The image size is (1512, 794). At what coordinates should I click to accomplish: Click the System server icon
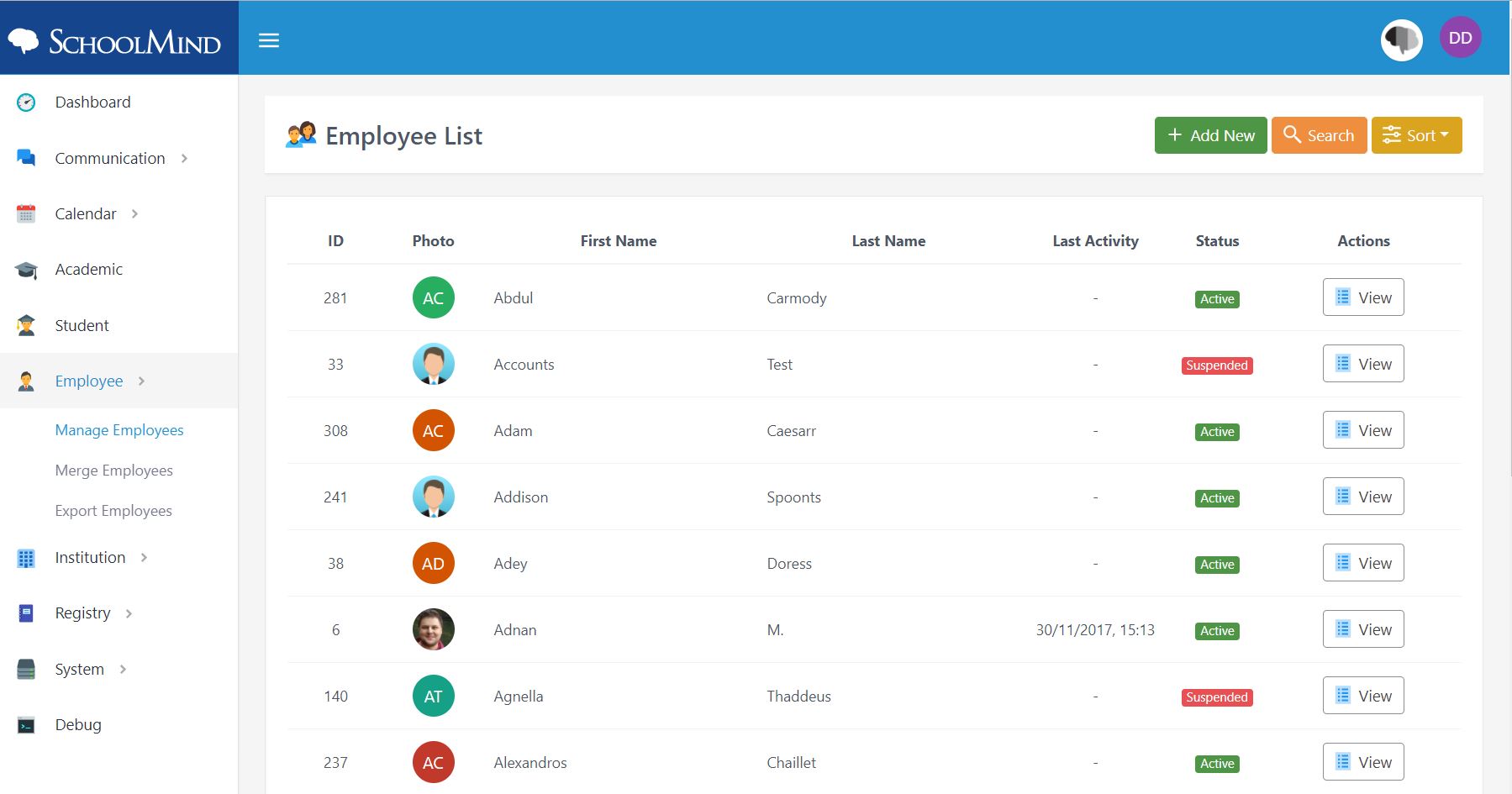click(26, 670)
